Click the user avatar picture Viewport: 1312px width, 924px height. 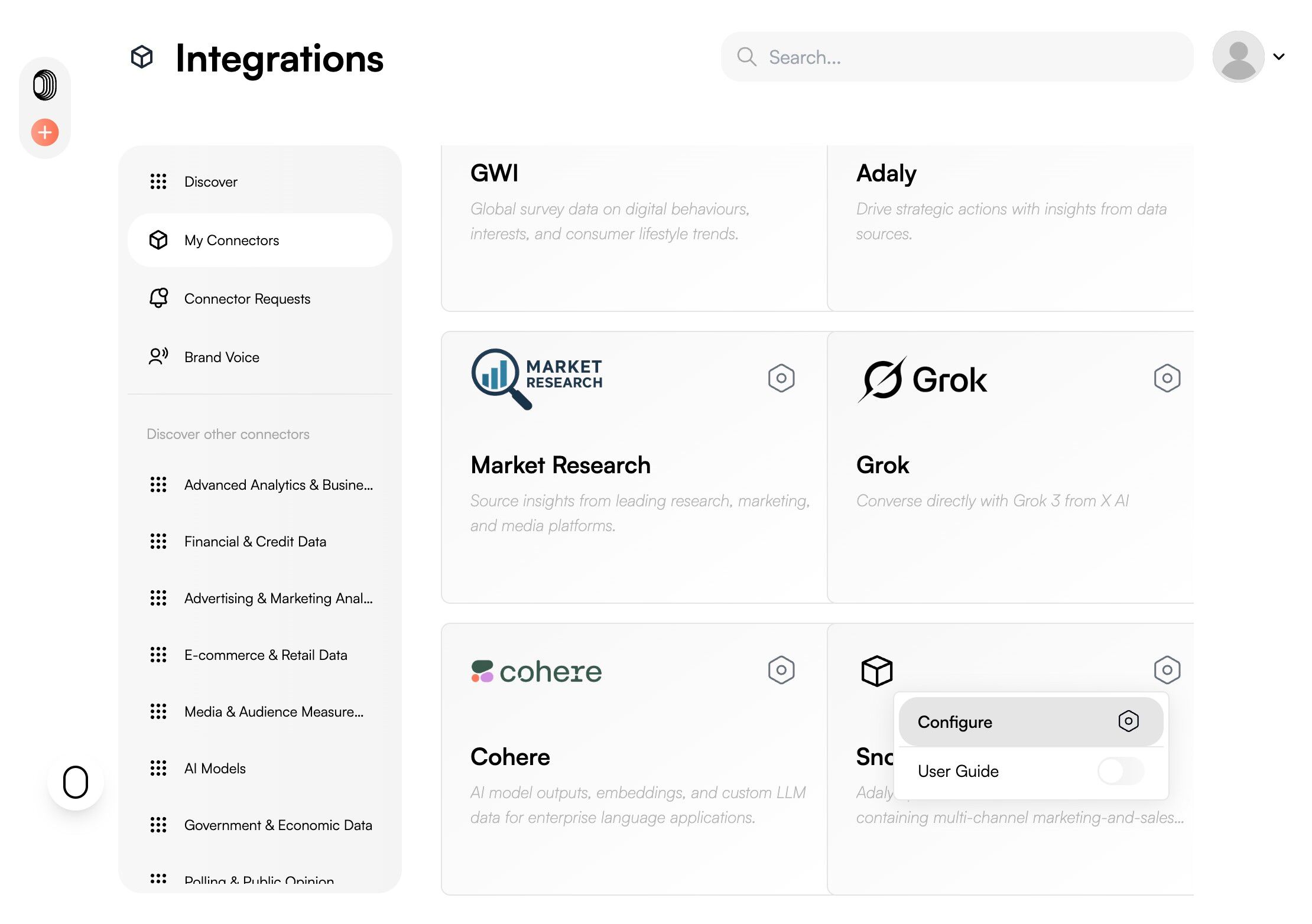pyautogui.click(x=1238, y=57)
